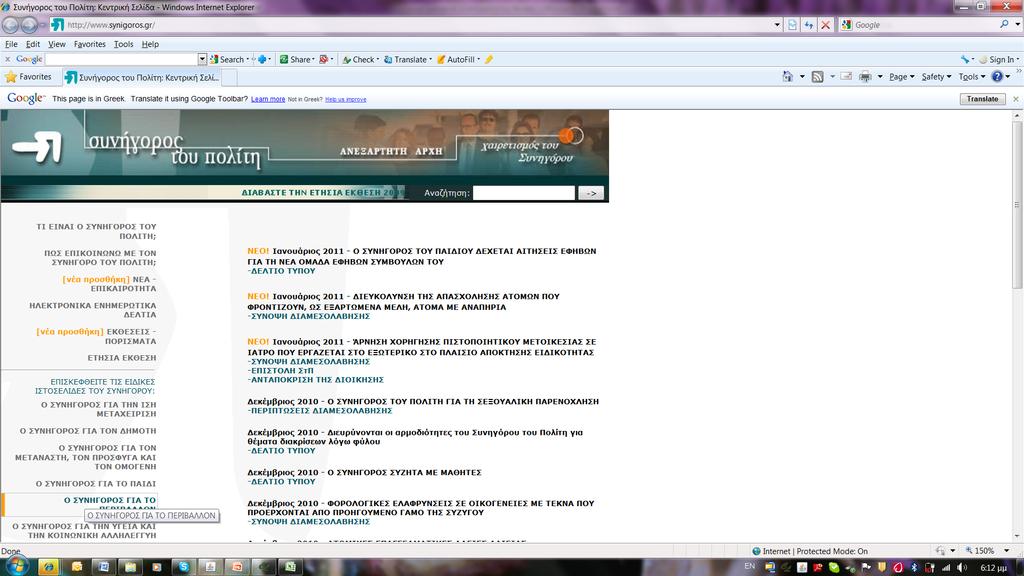This screenshot has width=1024, height=576.
Task: Click the vertical page scrollbar thumb
Action: point(1017,204)
